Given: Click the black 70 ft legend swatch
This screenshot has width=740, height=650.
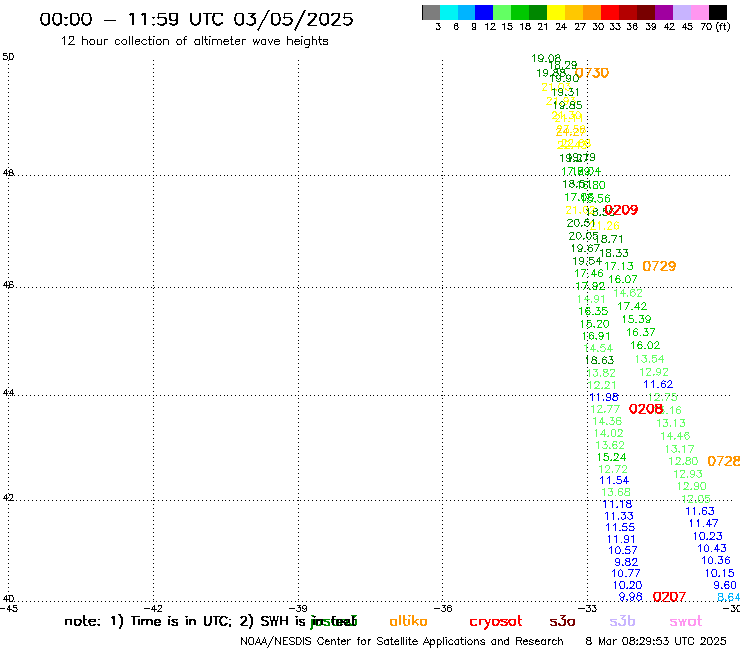Looking at the screenshot, I should point(718,12).
